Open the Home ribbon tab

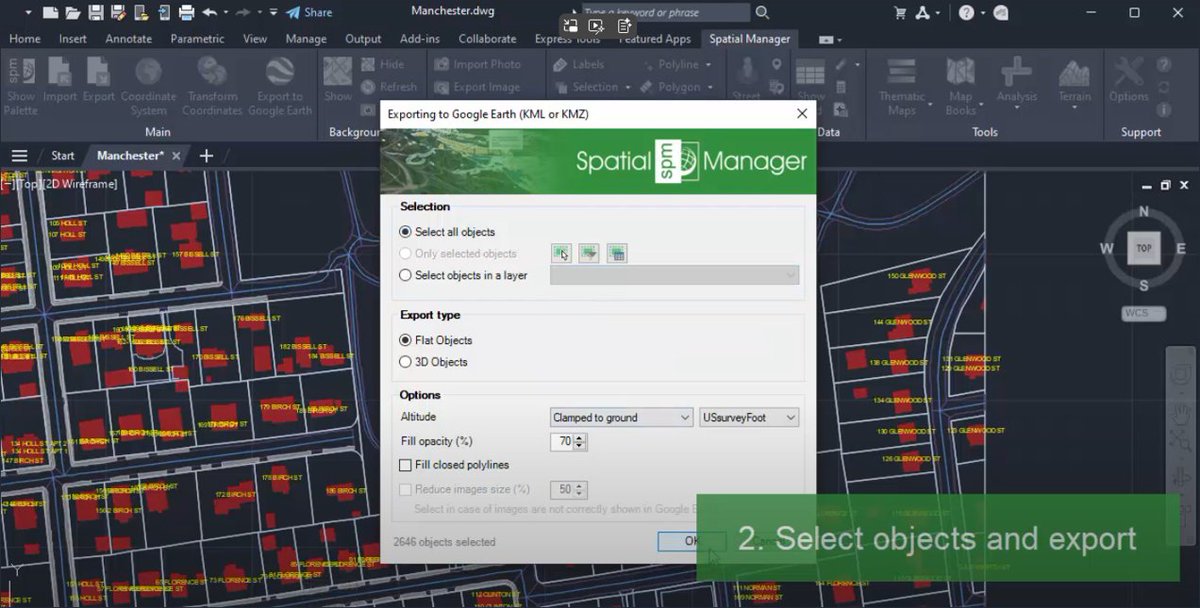tap(25, 39)
